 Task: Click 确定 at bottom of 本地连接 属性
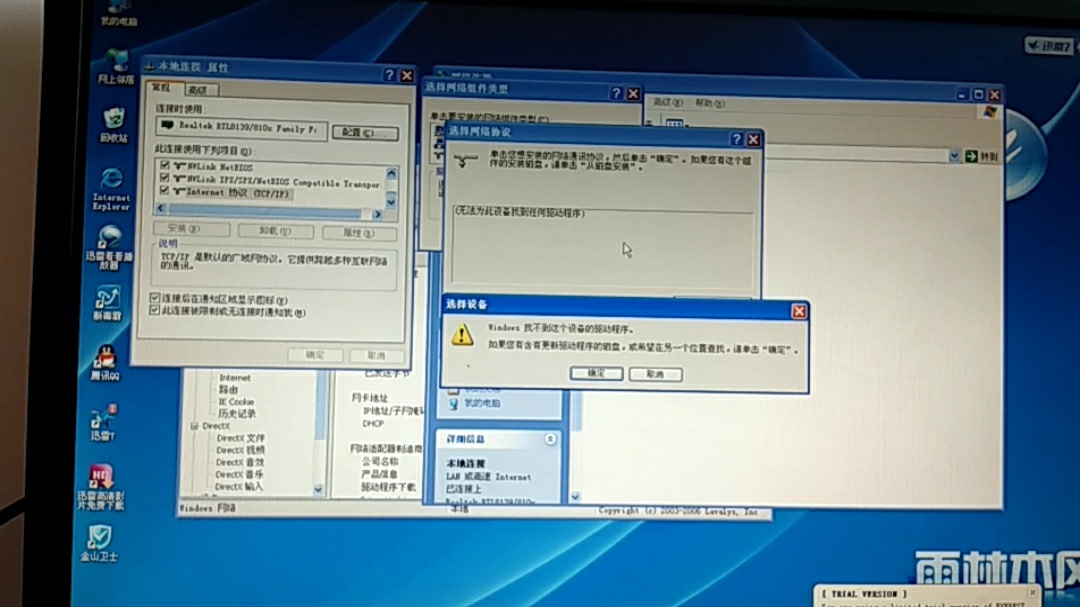[315, 355]
